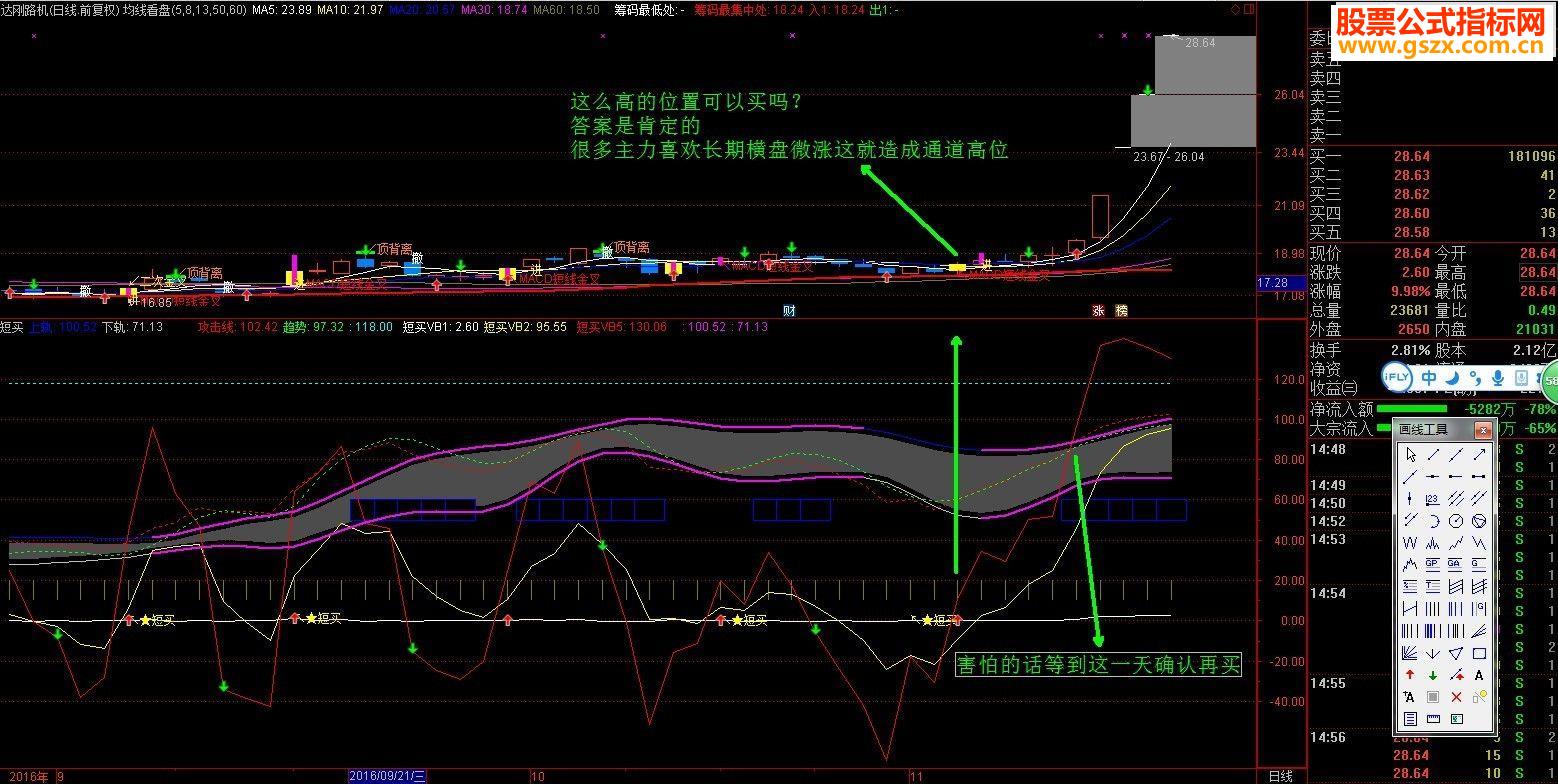Click the 买五 bid price row
The height and width of the screenshot is (784, 1558).
(x=1433, y=232)
